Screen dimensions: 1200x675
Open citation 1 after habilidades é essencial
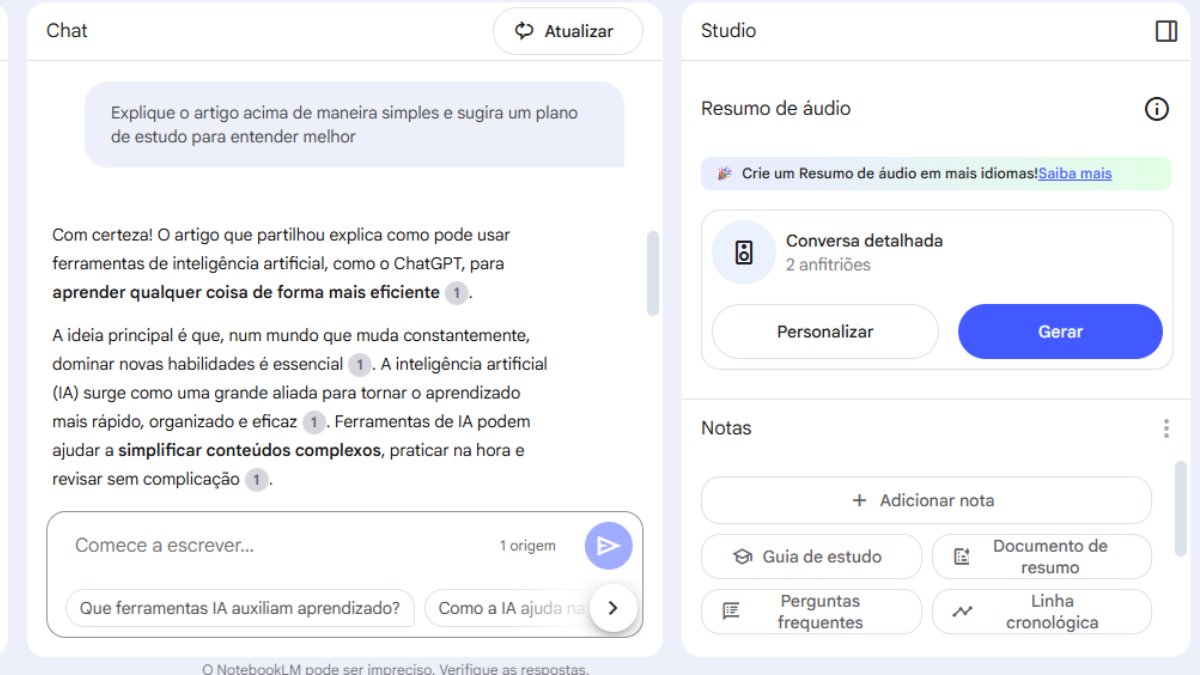pos(359,365)
